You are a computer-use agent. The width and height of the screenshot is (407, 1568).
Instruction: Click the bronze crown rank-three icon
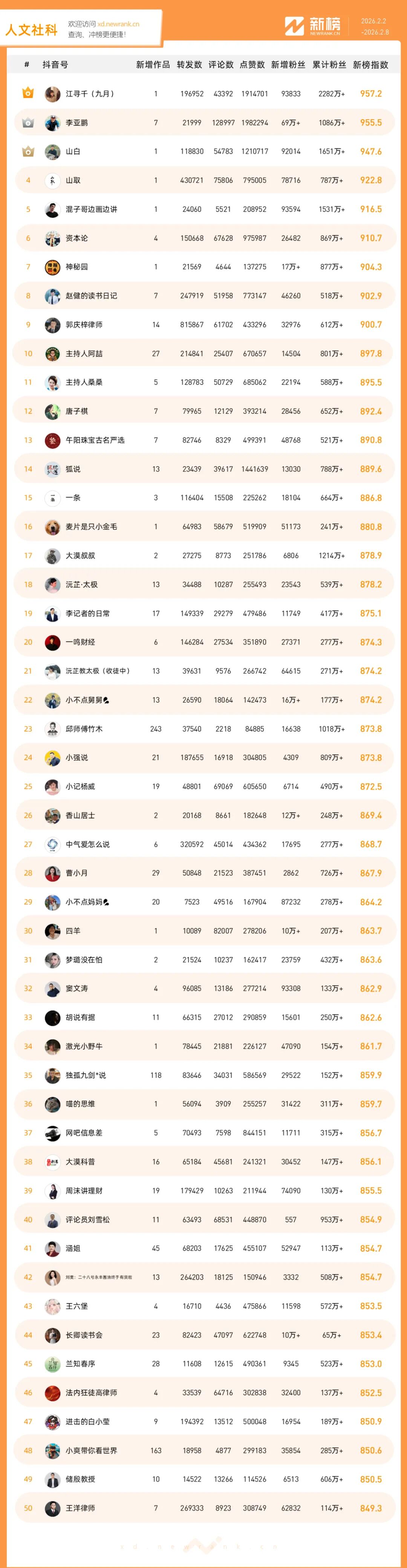click(x=28, y=151)
